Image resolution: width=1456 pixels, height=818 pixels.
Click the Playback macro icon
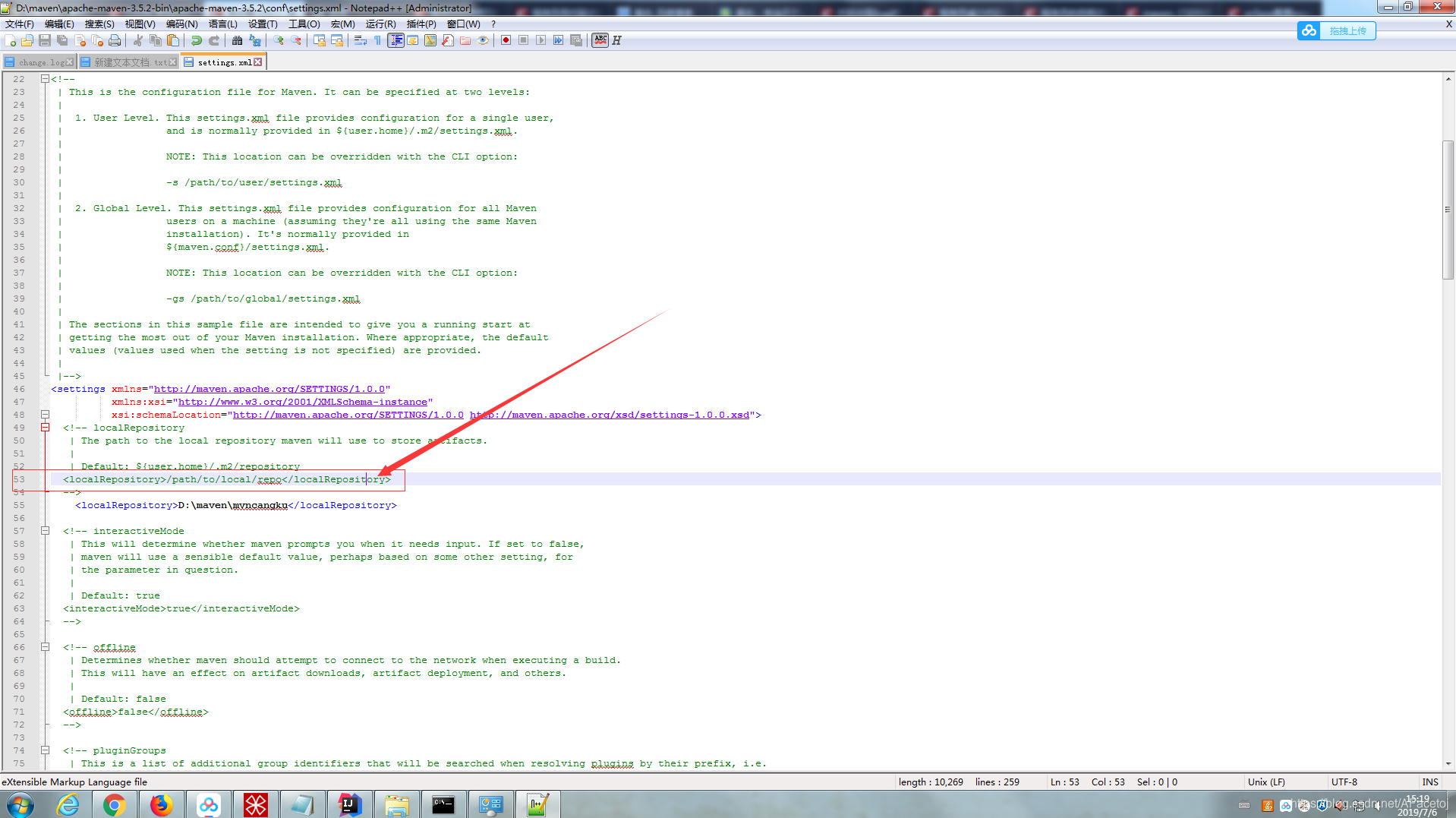click(541, 40)
